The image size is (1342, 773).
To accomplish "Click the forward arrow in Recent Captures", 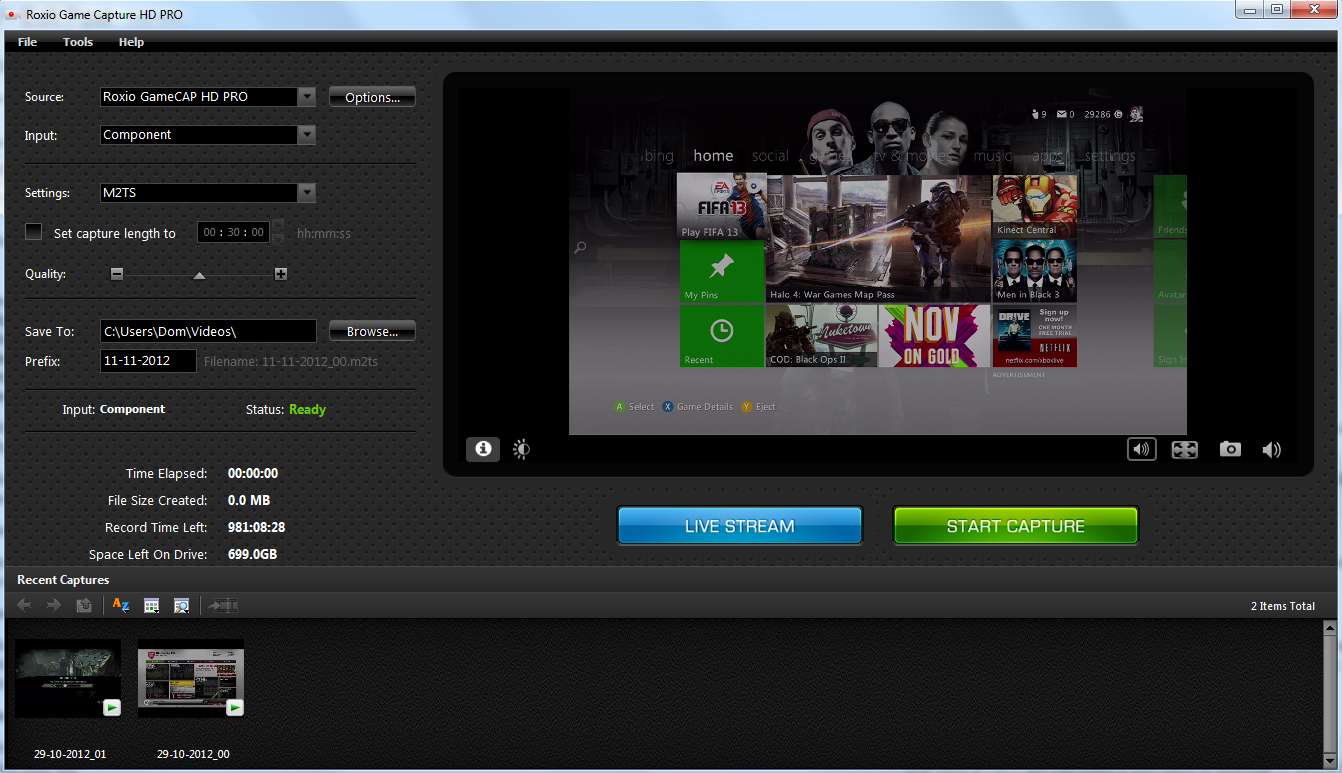I will pos(54,605).
